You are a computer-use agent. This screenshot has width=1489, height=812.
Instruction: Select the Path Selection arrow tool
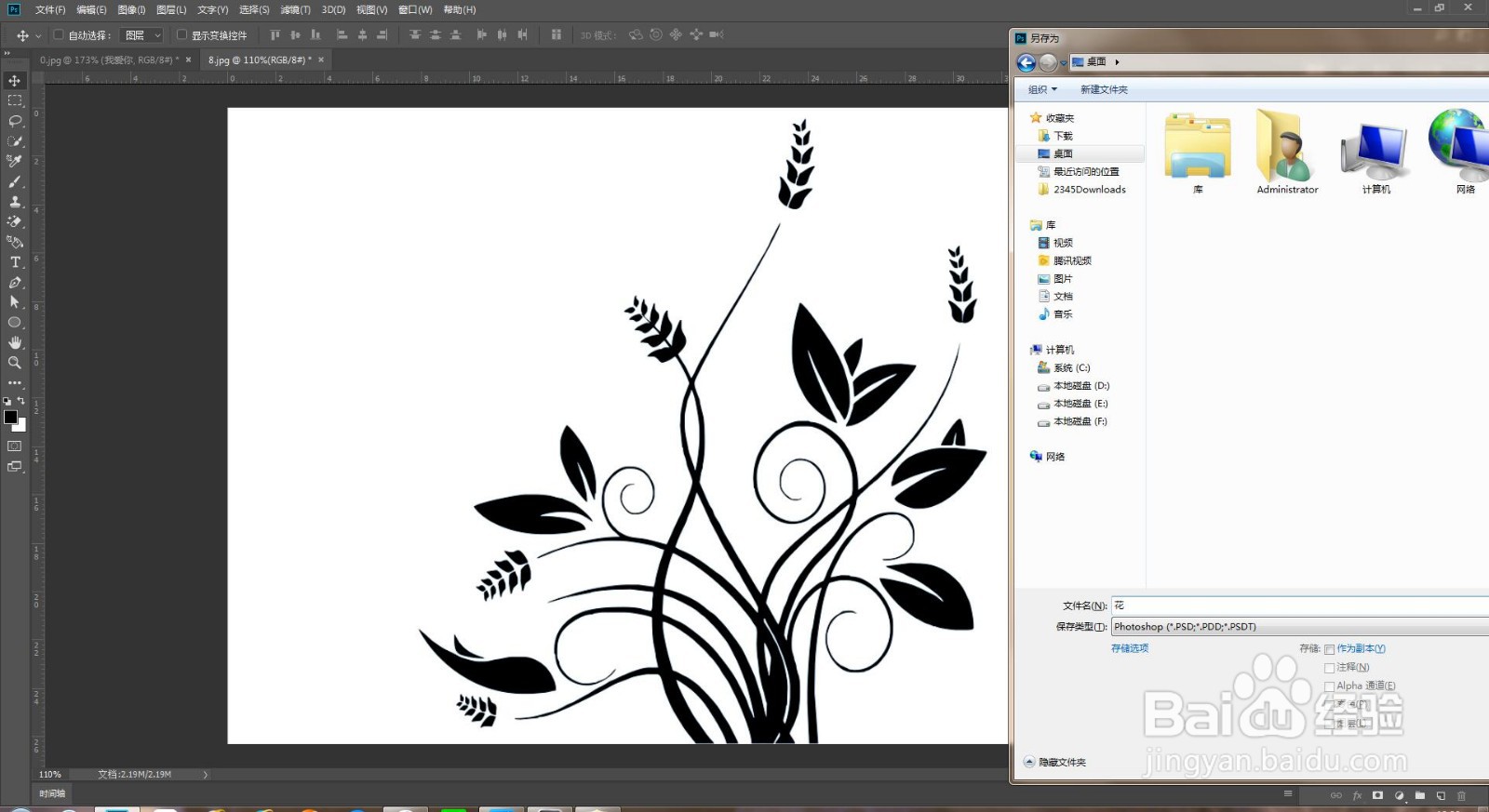15,302
